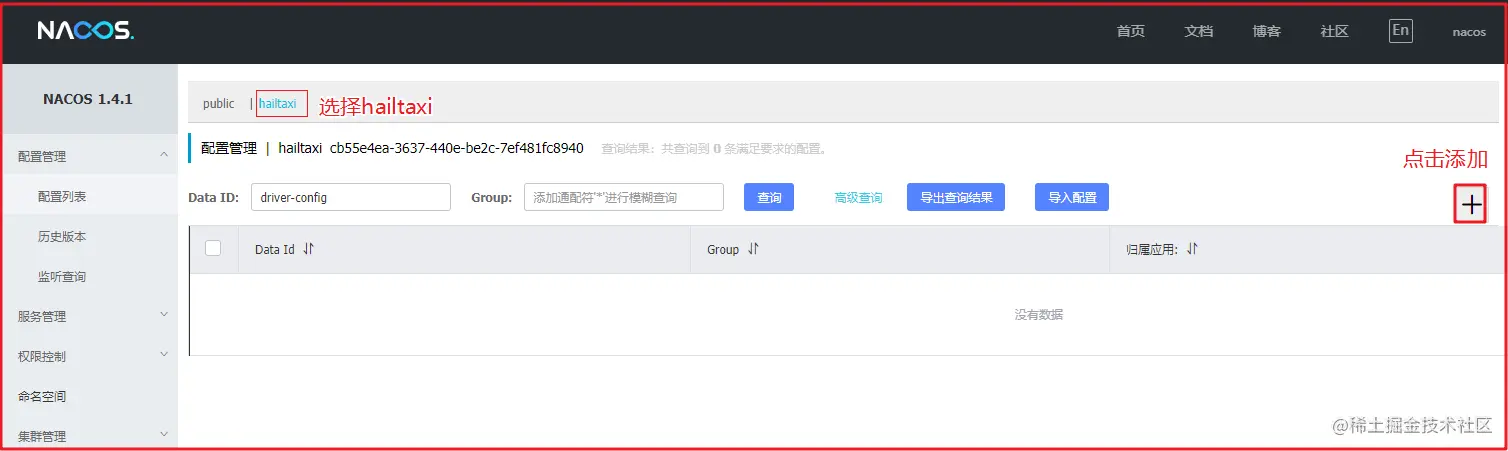Focus the Group search input field

[x=624, y=197]
